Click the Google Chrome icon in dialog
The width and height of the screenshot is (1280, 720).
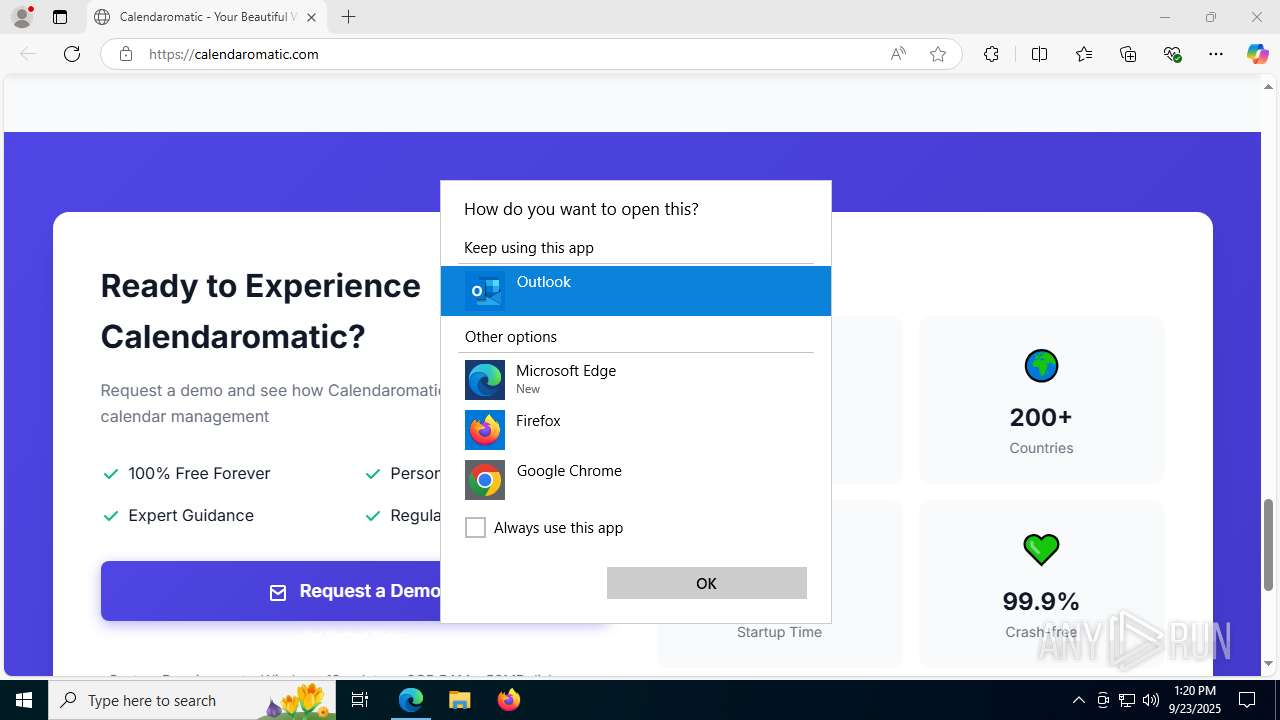(x=485, y=480)
